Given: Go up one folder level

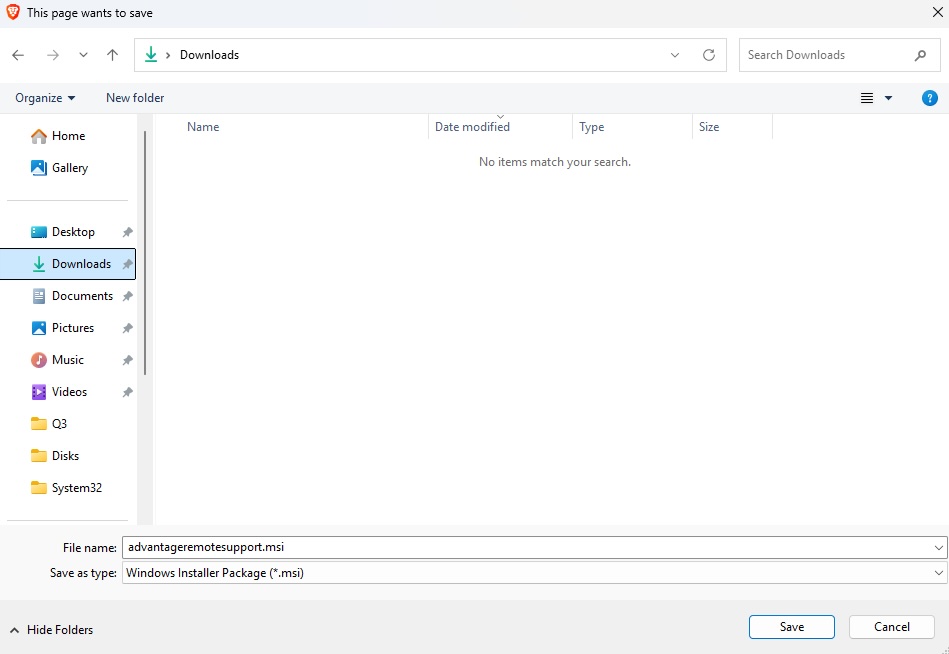Looking at the screenshot, I should click(x=113, y=55).
